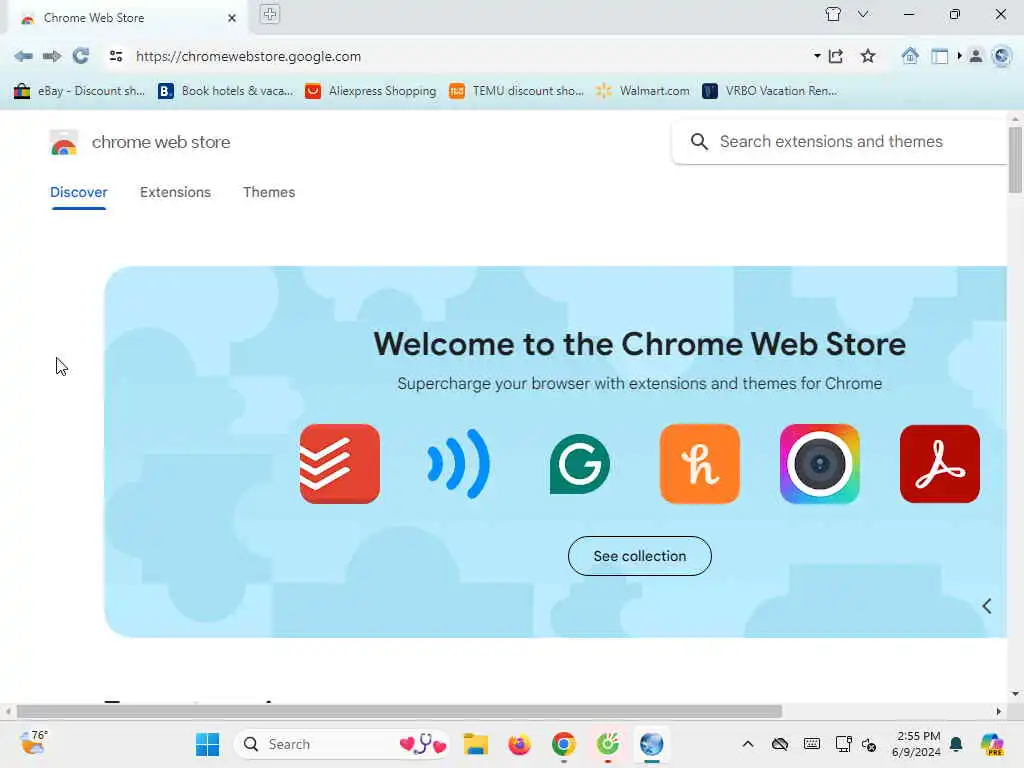This screenshot has width=1024, height=768.
Task: Open VRBO Vacation Rentals bookmark
Action: point(769,91)
